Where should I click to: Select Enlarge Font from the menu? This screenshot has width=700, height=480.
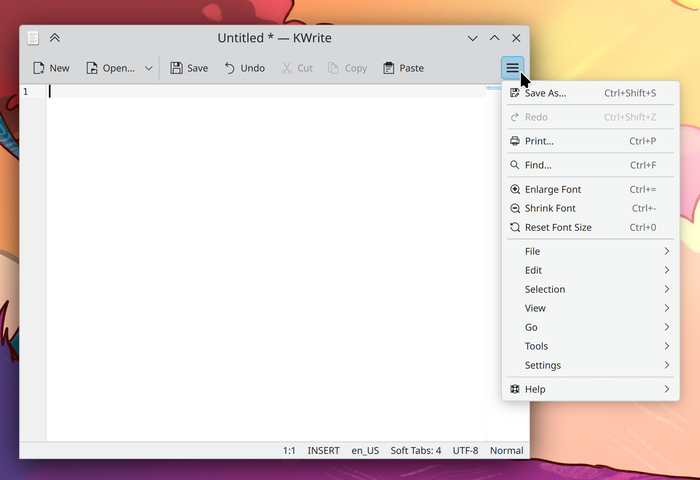point(552,189)
